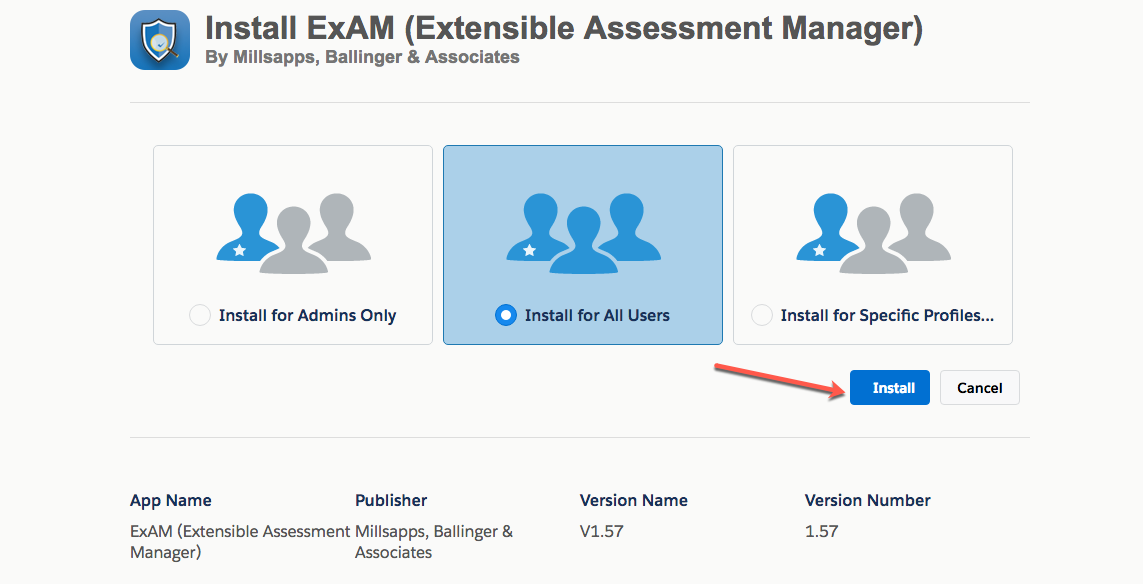Image resolution: width=1143 pixels, height=584 pixels.
Task: Click the V1.57 version name value
Action: point(601,532)
